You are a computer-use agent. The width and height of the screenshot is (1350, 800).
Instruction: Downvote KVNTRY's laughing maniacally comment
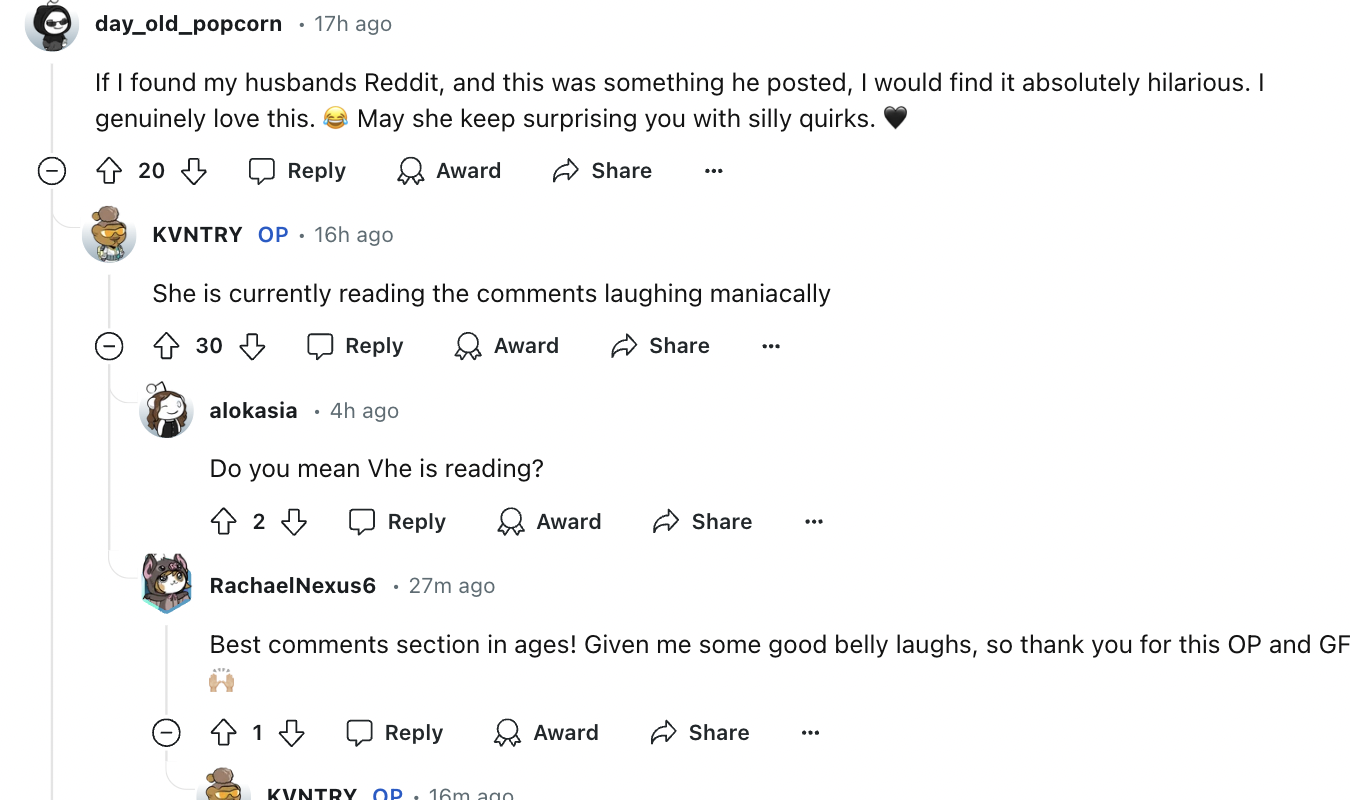(x=252, y=346)
